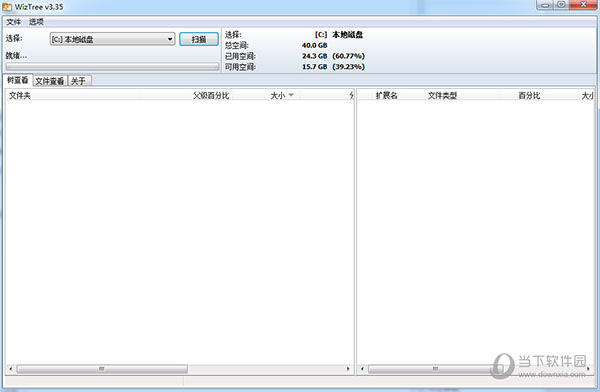Click the 15.7 GB free space value

tap(315, 67)
